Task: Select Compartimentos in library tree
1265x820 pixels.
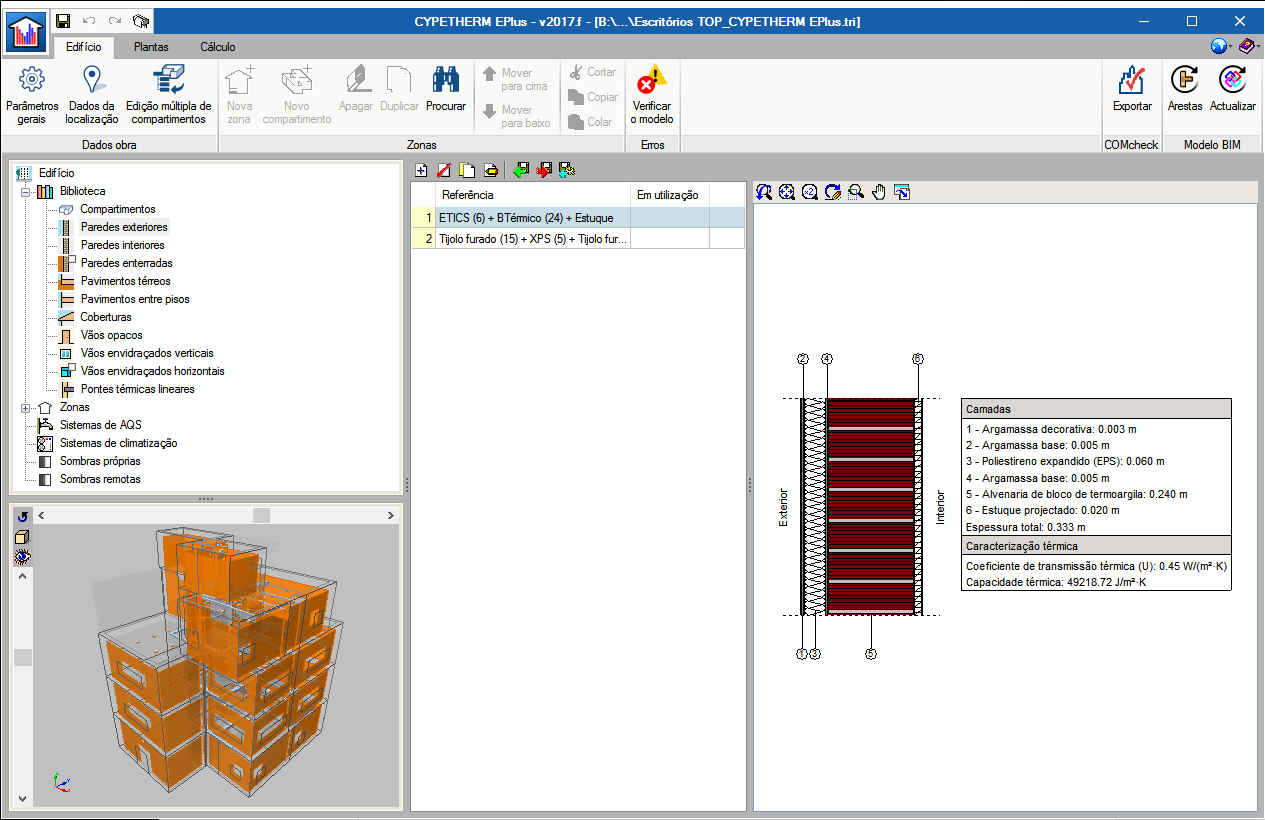Action: [x=117, y=209]
